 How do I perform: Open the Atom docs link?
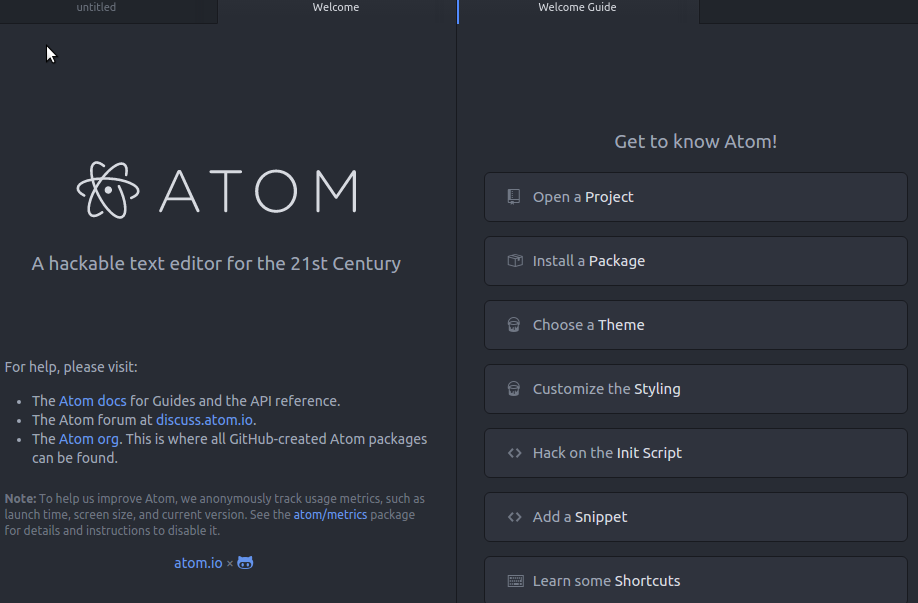[x=93, y=401]
